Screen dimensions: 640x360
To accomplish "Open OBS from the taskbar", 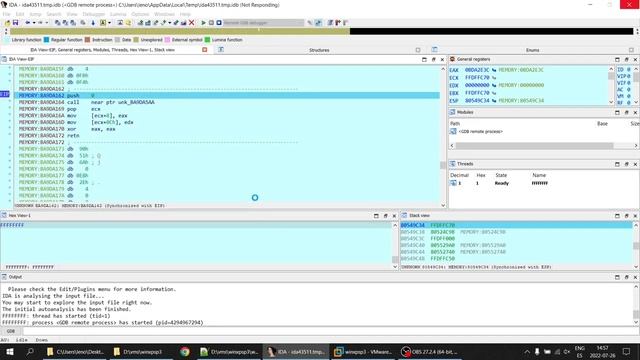I will click(x=430, y=351).
